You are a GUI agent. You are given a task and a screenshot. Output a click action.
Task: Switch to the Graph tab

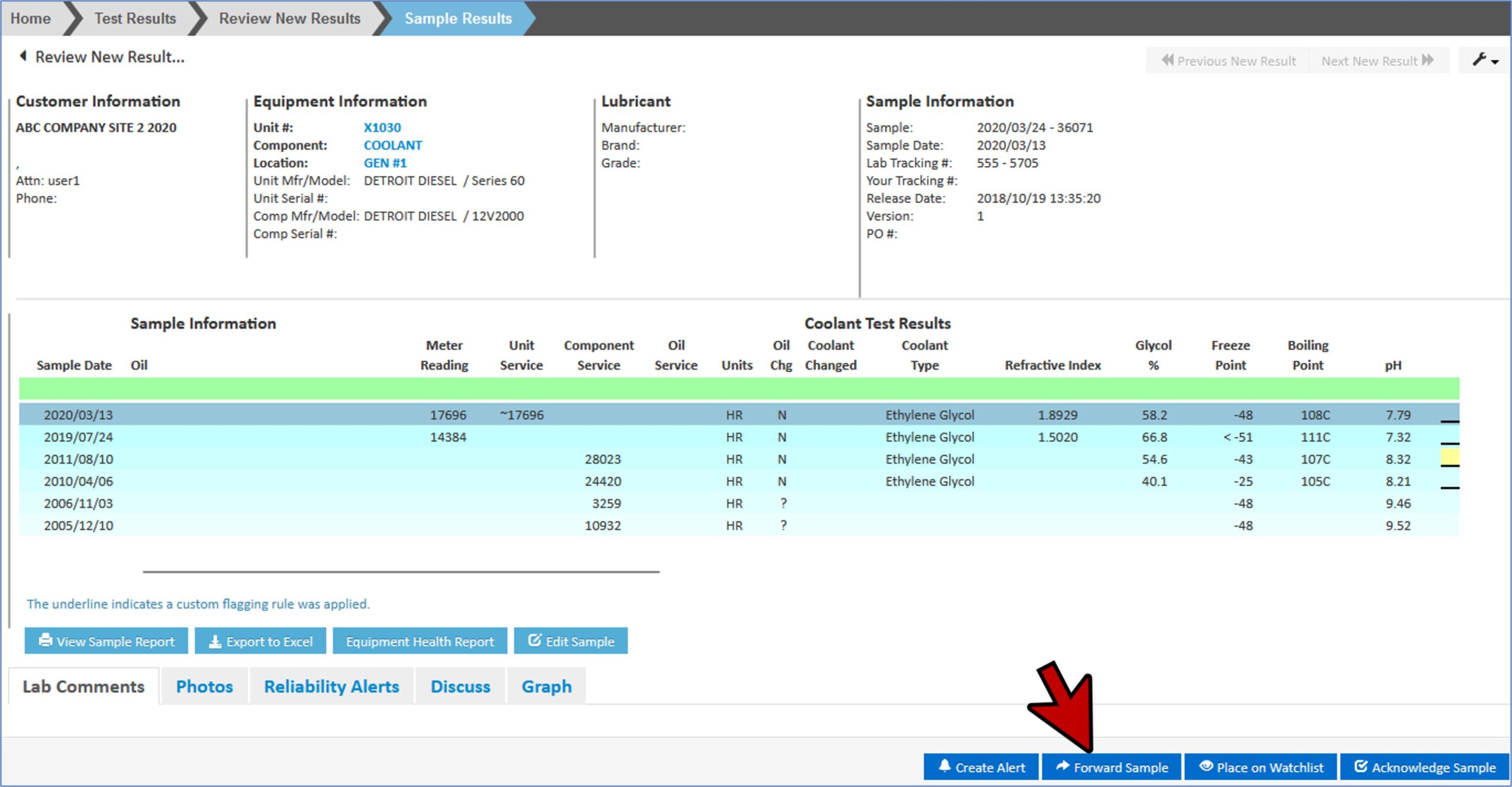point(546,687)
